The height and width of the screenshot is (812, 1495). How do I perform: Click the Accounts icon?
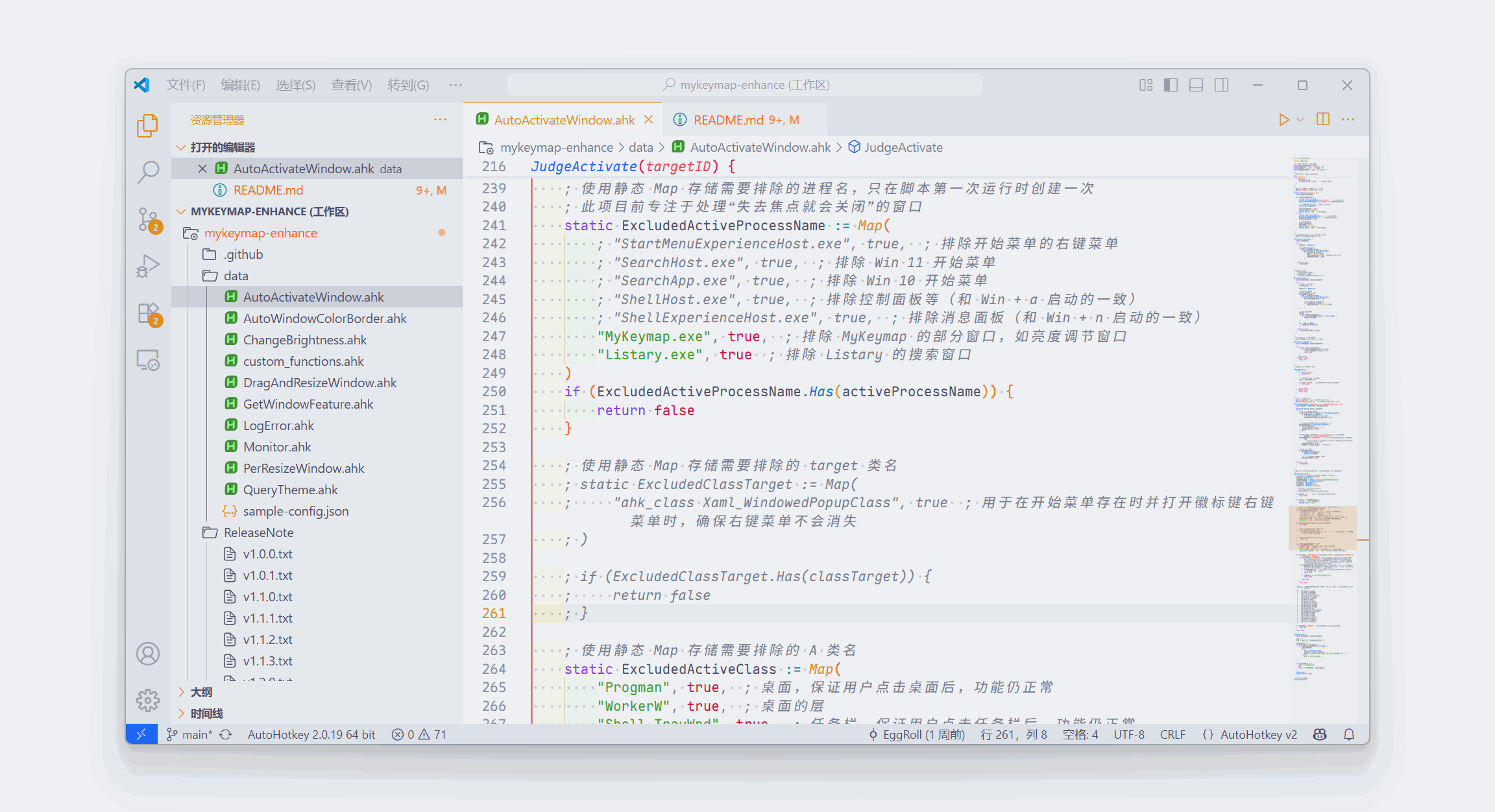tap(148, 654)
